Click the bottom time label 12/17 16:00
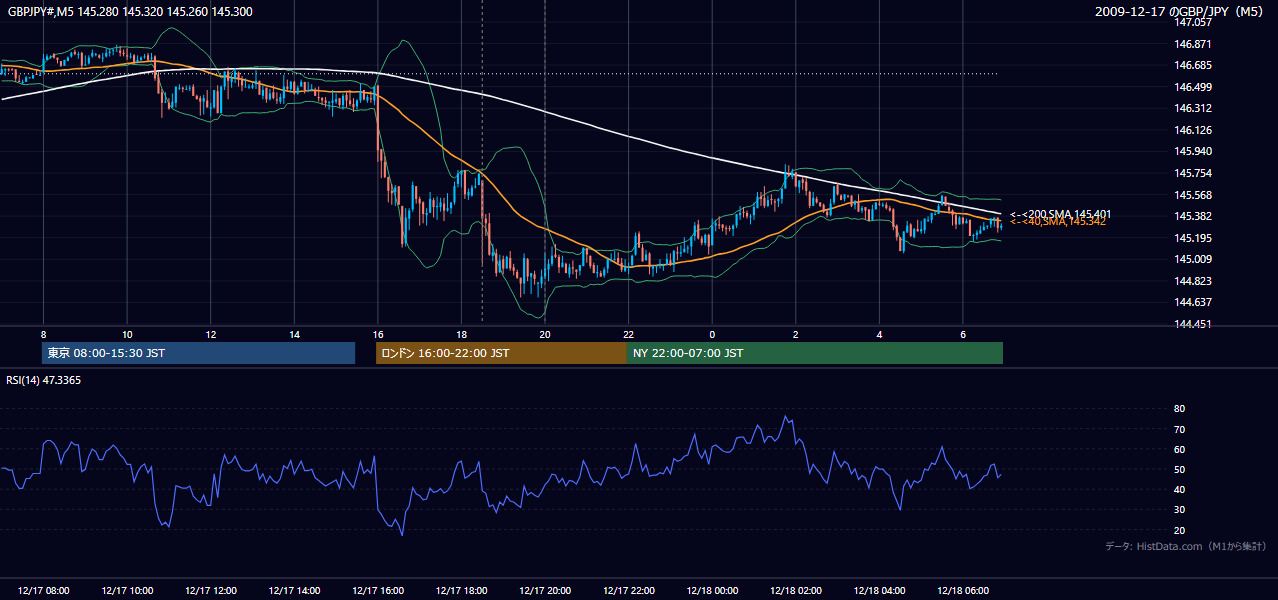The width and height of the screenshot is (1278, 600). tap(377, 591)
